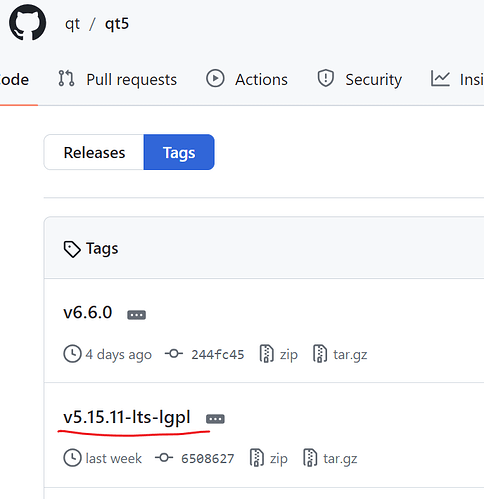
Task: Click the commit icon beside 244fc45
Action: [174, 354]
